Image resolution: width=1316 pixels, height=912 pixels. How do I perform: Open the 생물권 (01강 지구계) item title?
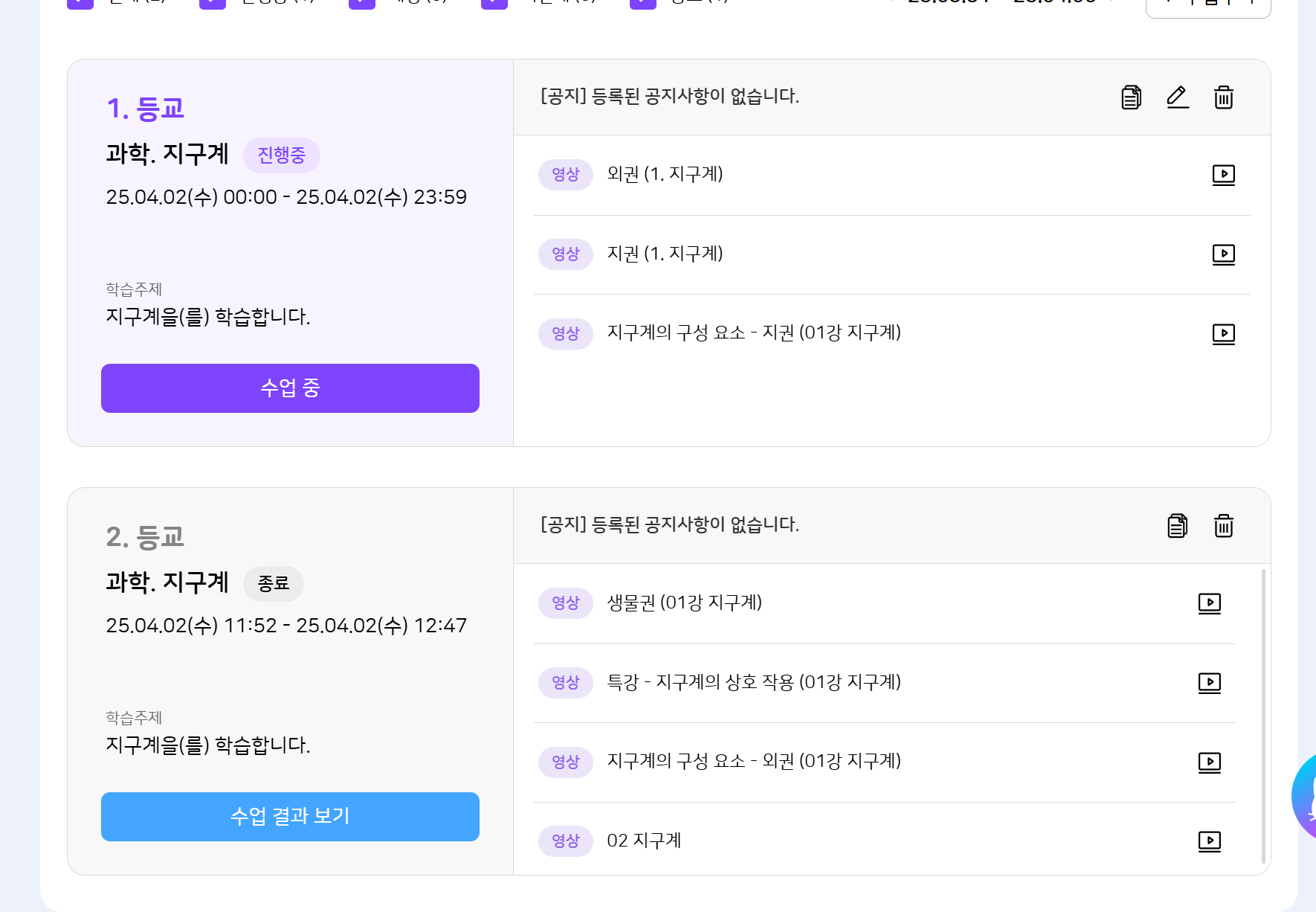(x=684, y=603)
